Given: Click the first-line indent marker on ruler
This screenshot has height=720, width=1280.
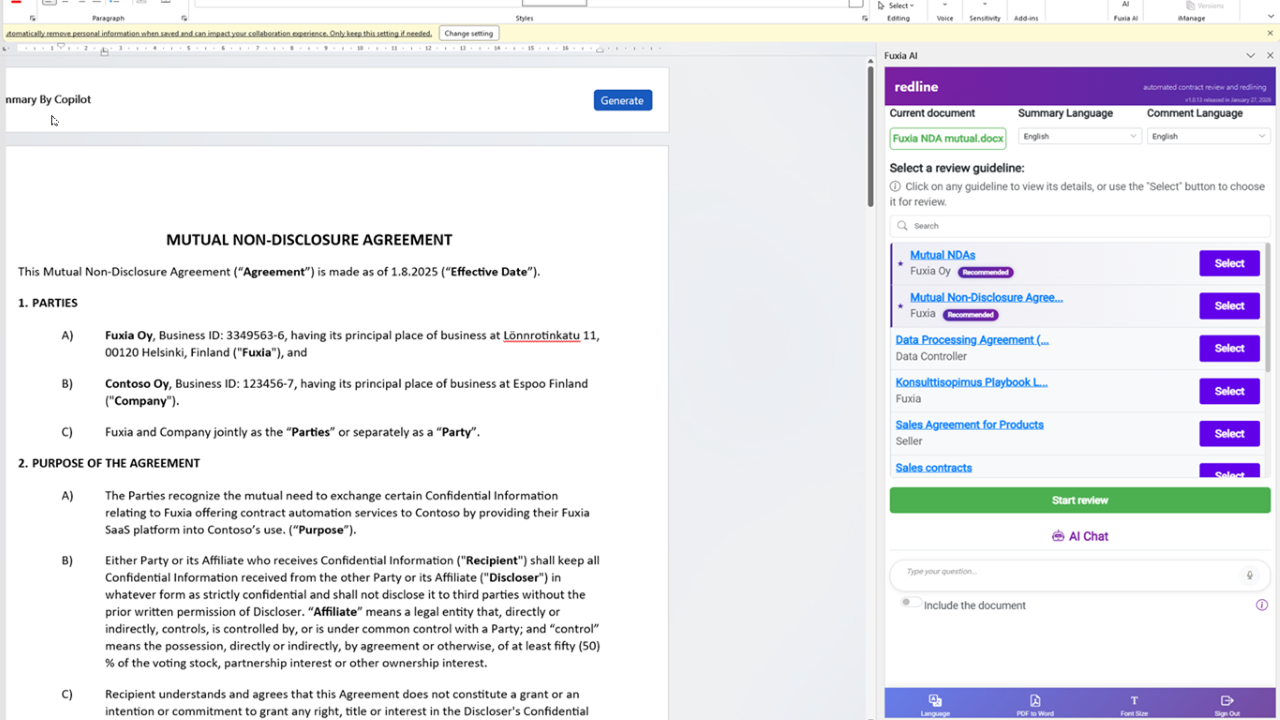Looking at the screenshot, I should pyautogui.click(x=61, y=45).
